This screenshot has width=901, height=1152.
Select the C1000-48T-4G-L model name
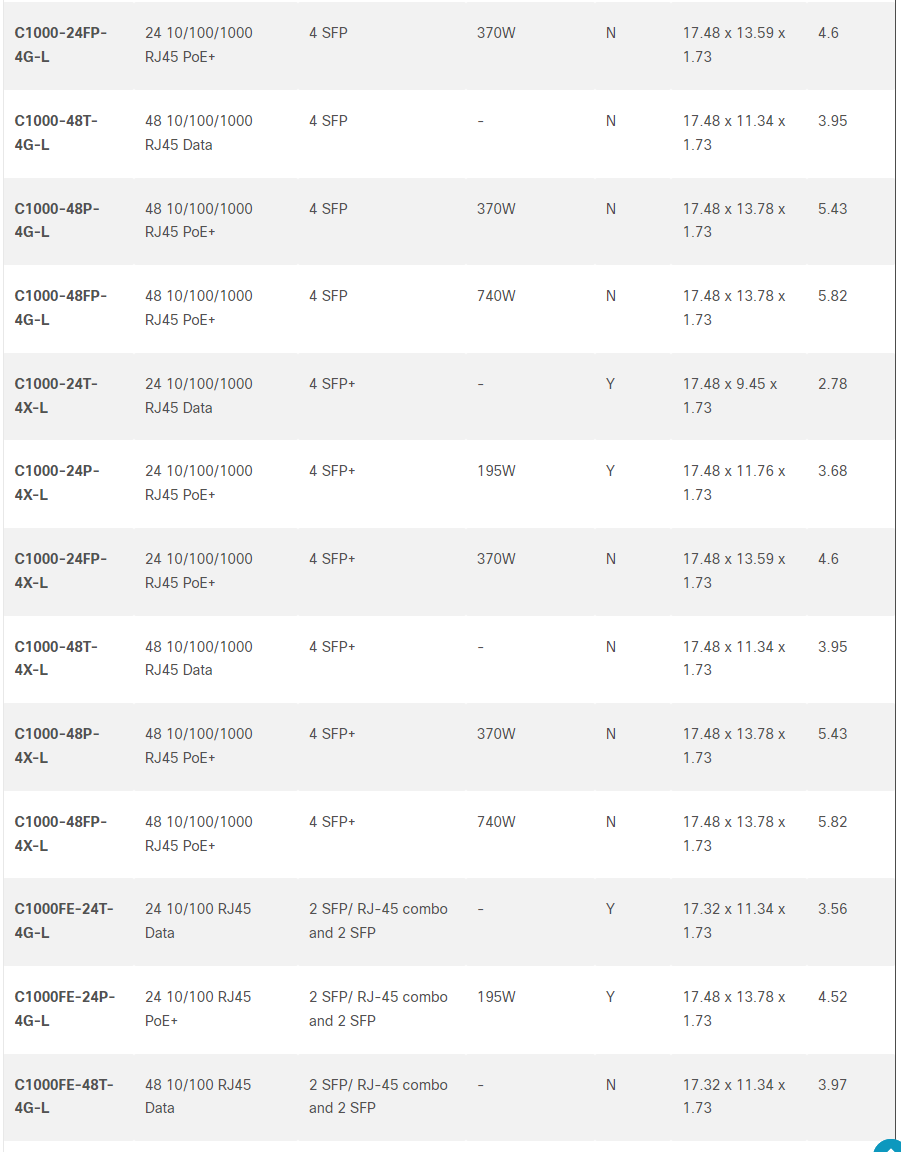coord(56,132)
